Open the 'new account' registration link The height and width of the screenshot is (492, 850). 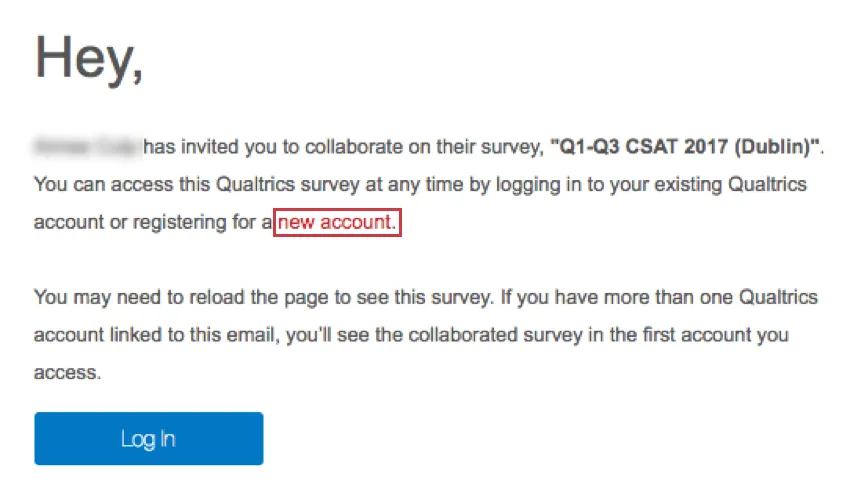click(337, 222)
